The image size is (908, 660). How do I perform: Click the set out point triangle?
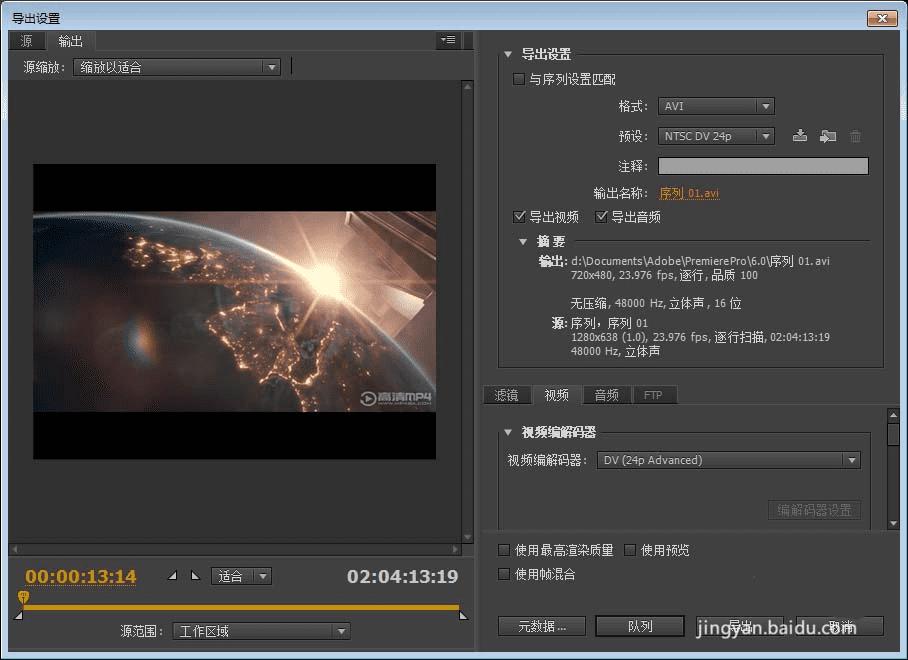click(195, 576)
